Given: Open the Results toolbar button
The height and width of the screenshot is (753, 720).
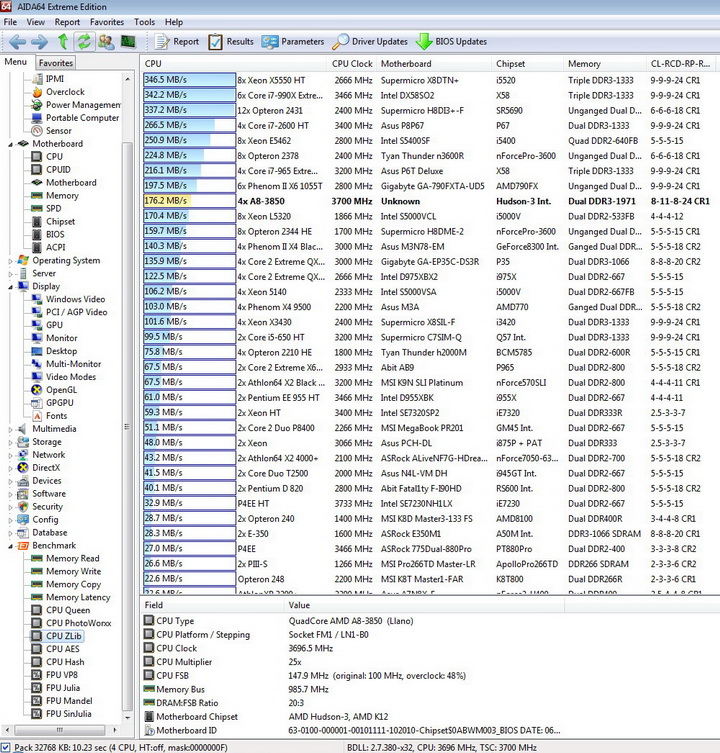Looking at the screenshot, I should (x=231, y=42).
